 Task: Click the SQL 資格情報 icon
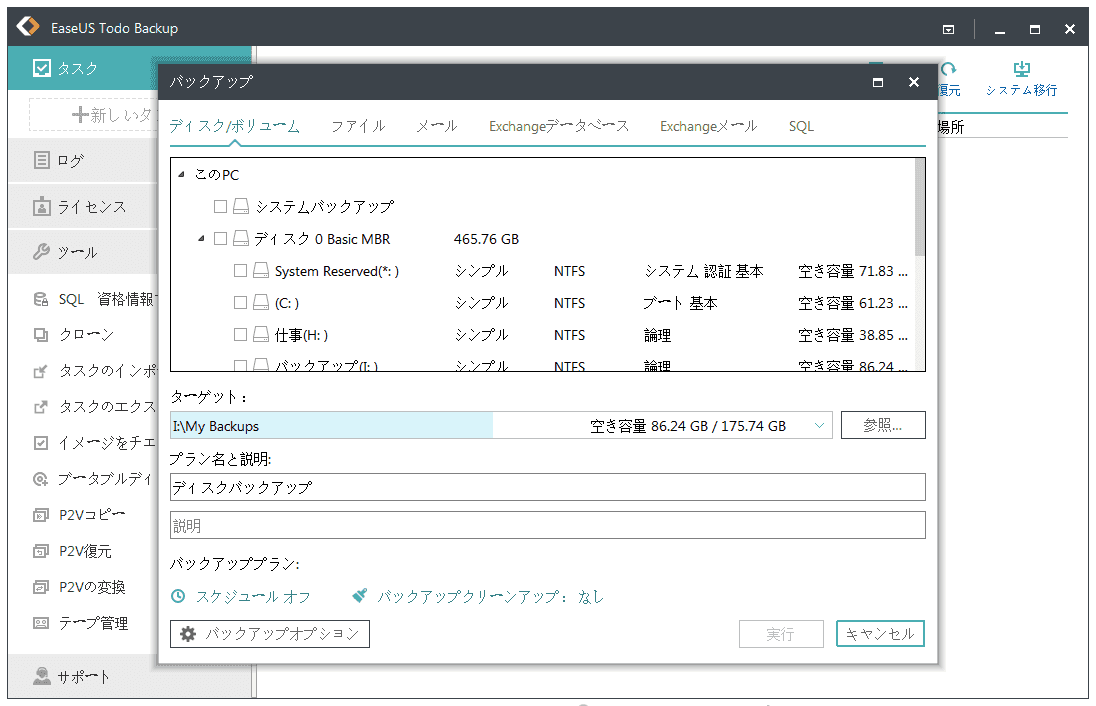coord(41,299)
